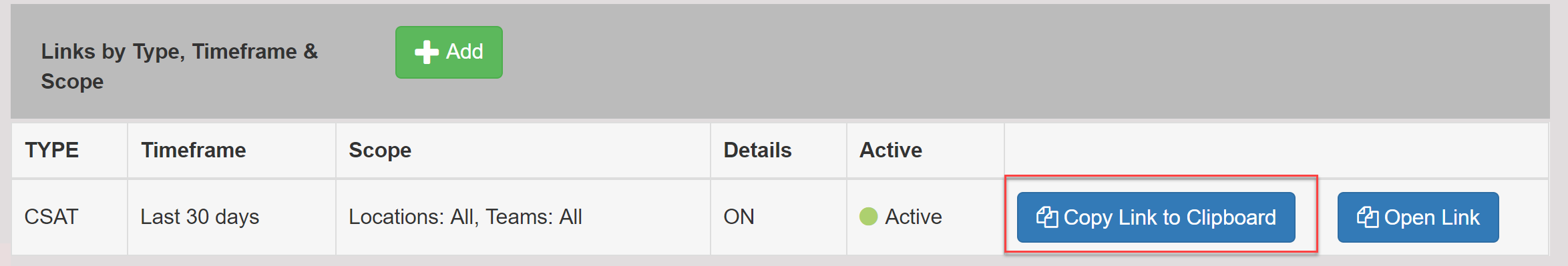Click the Open Link button
The height and width of the screenshot is (266, 1568).
(x=1418, y=217)
